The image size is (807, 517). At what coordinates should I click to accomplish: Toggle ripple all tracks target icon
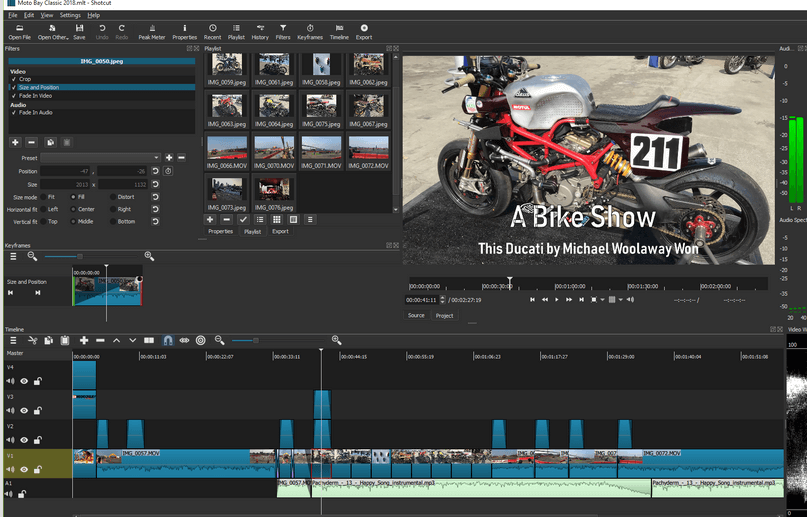201,340
